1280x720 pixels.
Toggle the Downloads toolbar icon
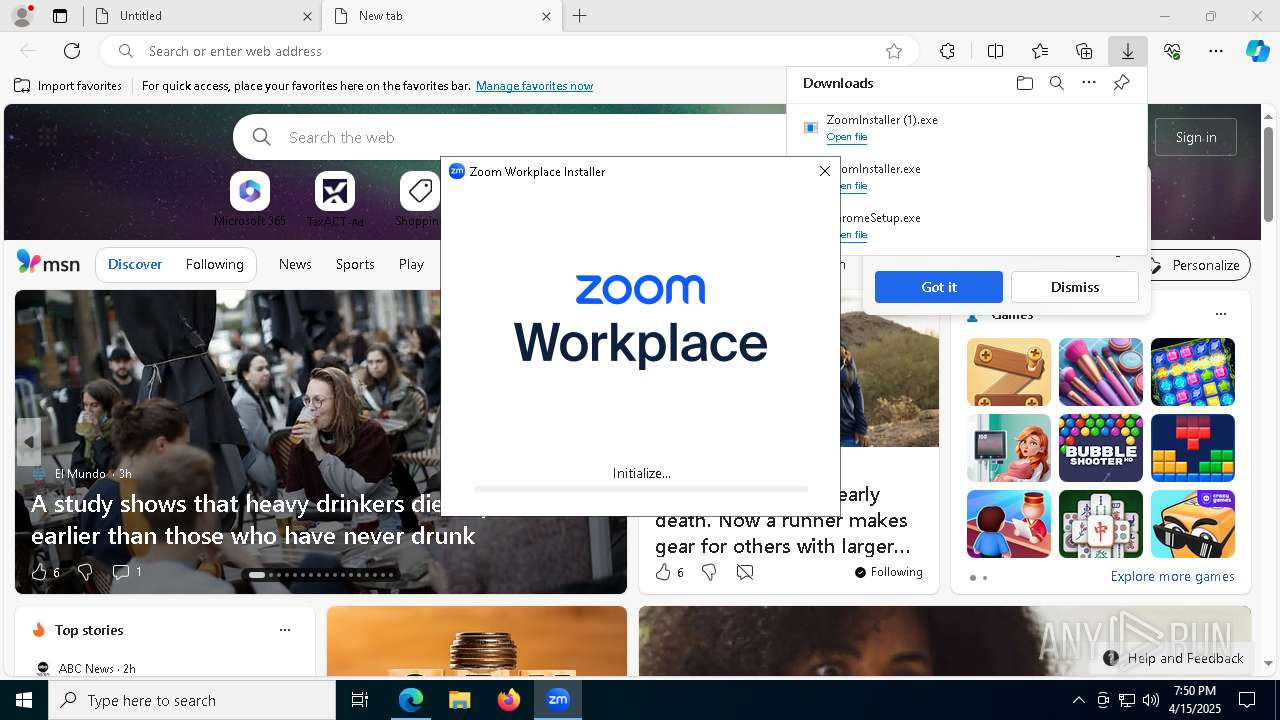pyautogui.click(x=1128, y=51)
